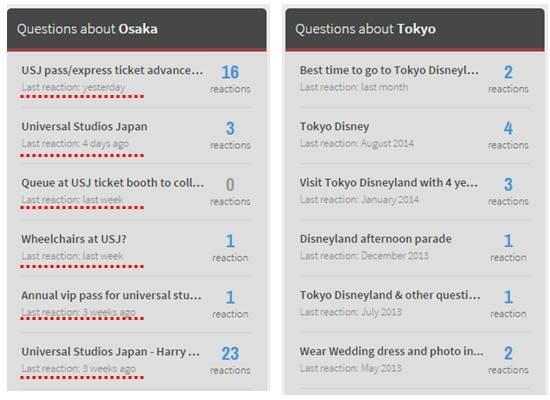Click the 23 reactions count
The image size is (550, 400).
pyautogui.click(x=230, y=360)
